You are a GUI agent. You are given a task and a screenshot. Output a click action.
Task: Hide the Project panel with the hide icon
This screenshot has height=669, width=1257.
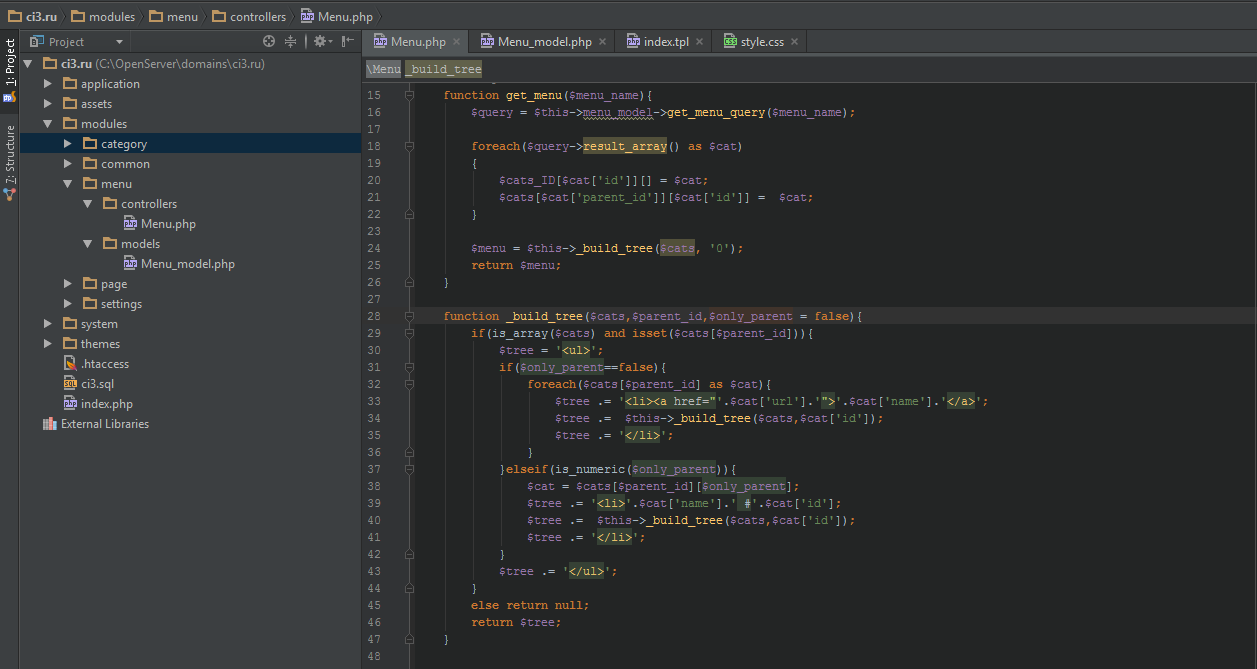pyautogui.click(x=348, y=41)
